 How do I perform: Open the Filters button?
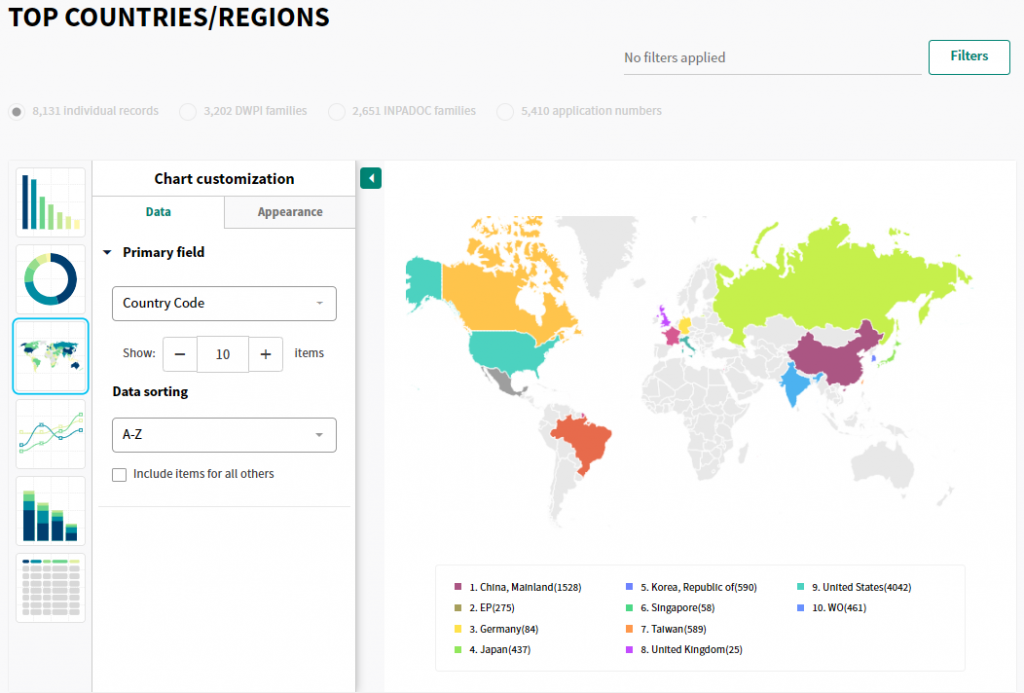969,57
